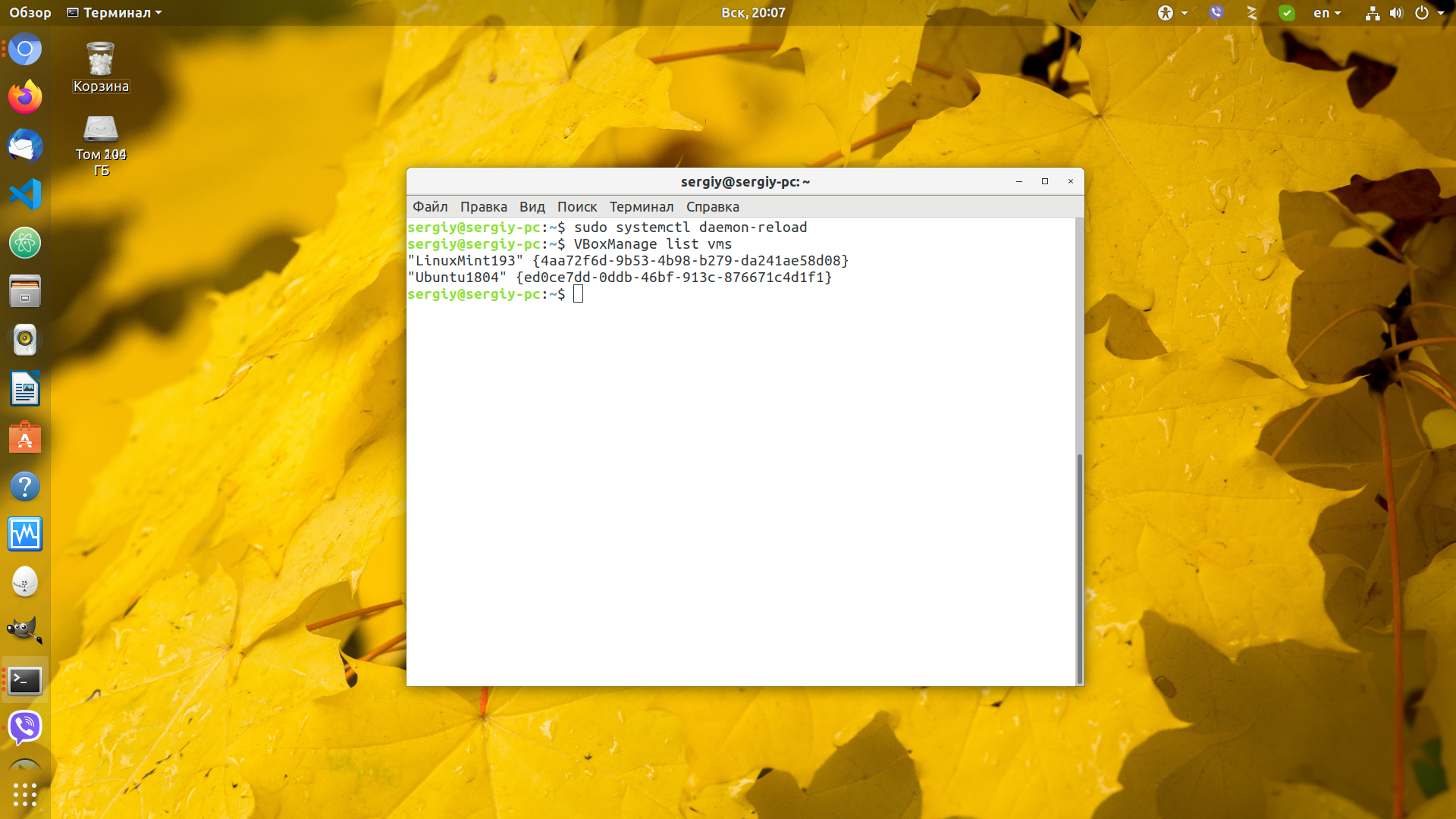Open Atom editor from the dock
The width and height of the screenshot is (1456, 819).
pos(25,243)
